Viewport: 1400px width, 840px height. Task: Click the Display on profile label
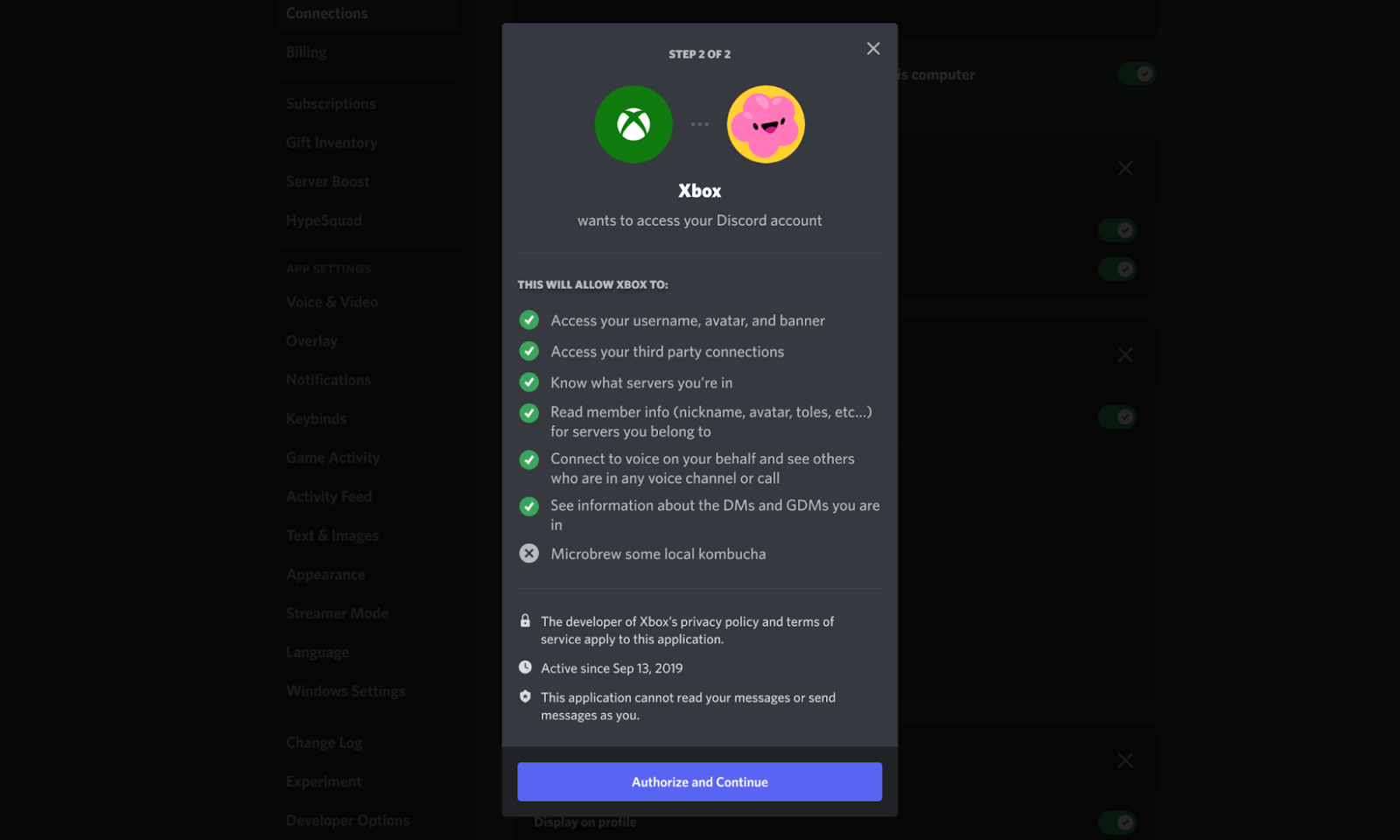tap(584, 822)
